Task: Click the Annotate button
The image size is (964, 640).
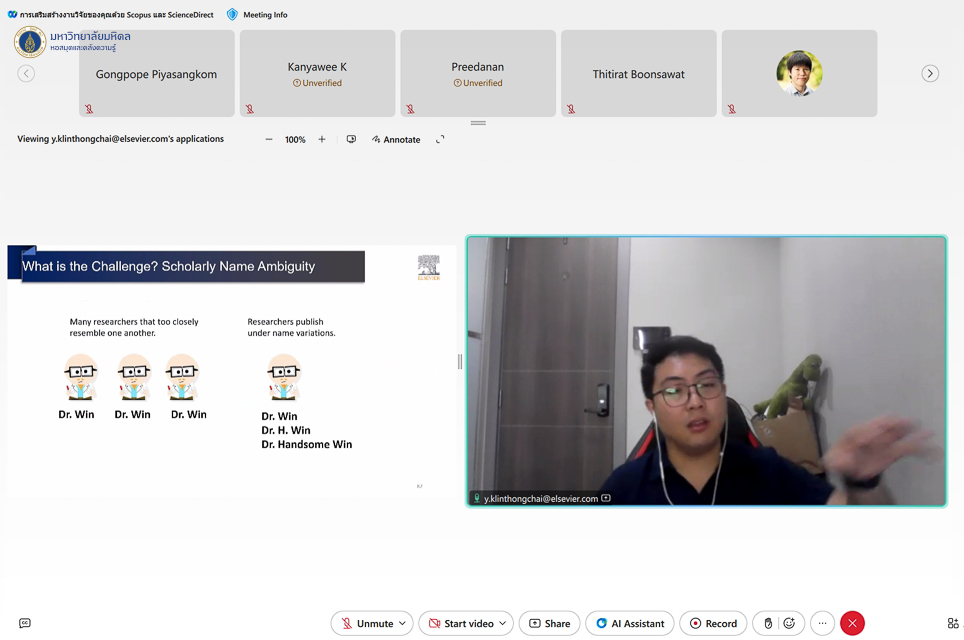Action: tap(396, 140)
